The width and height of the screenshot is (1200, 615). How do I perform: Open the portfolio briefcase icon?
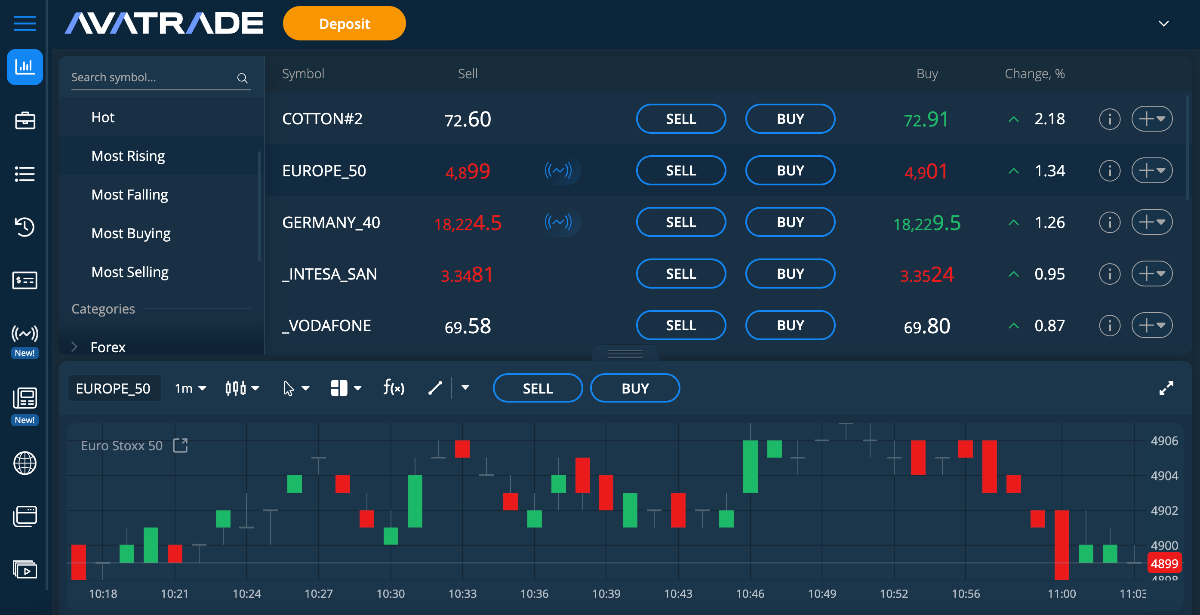pos(24,121)
